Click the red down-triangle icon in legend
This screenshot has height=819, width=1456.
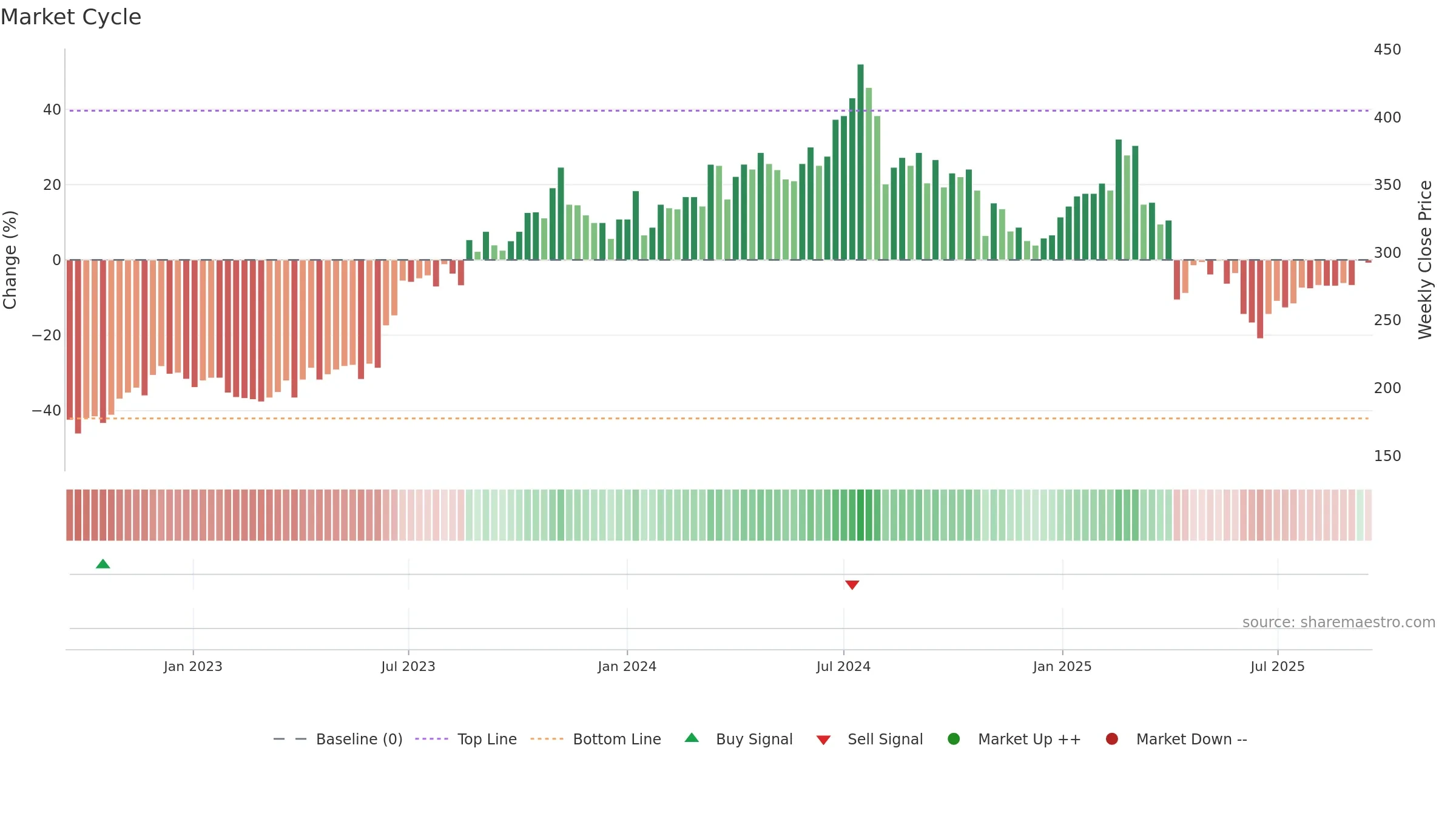pyautogui.click(x=823, y=740)
